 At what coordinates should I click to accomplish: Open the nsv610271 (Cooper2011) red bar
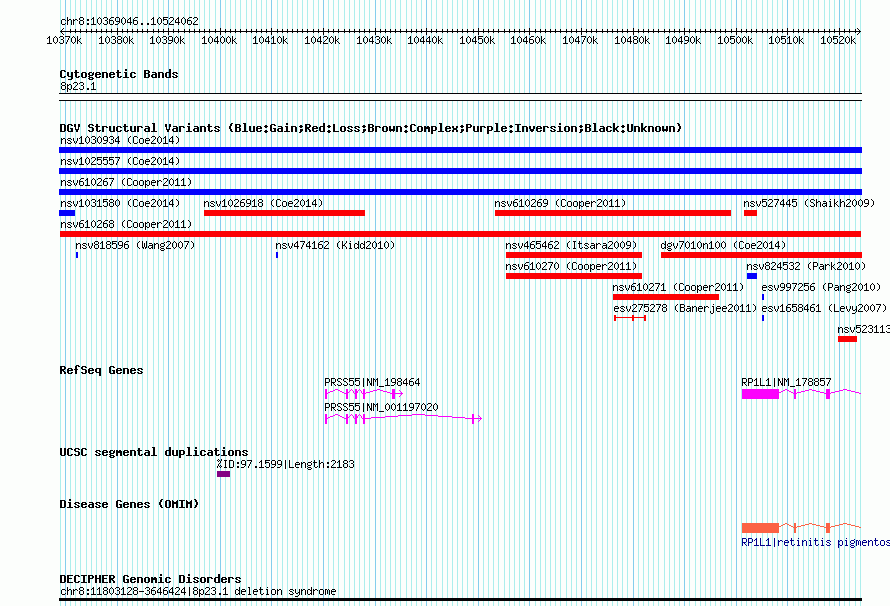(666, 297)
